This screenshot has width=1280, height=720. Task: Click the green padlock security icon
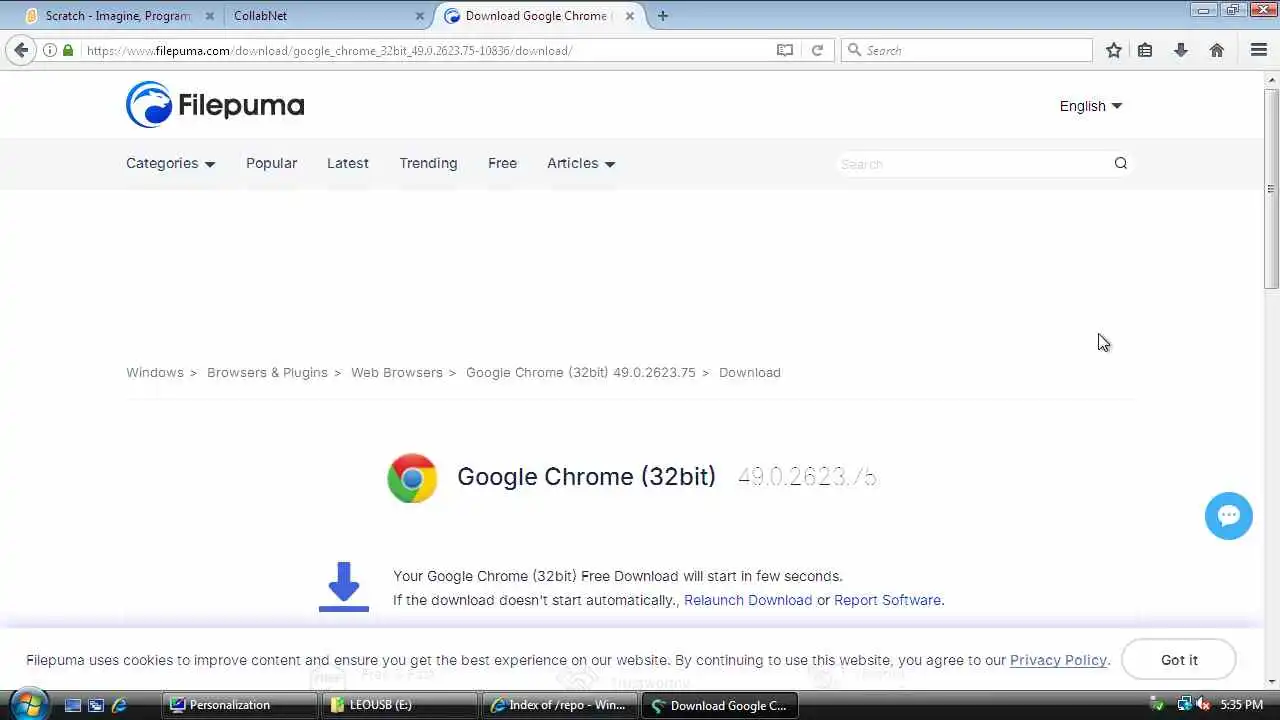(x=68, y=50)
